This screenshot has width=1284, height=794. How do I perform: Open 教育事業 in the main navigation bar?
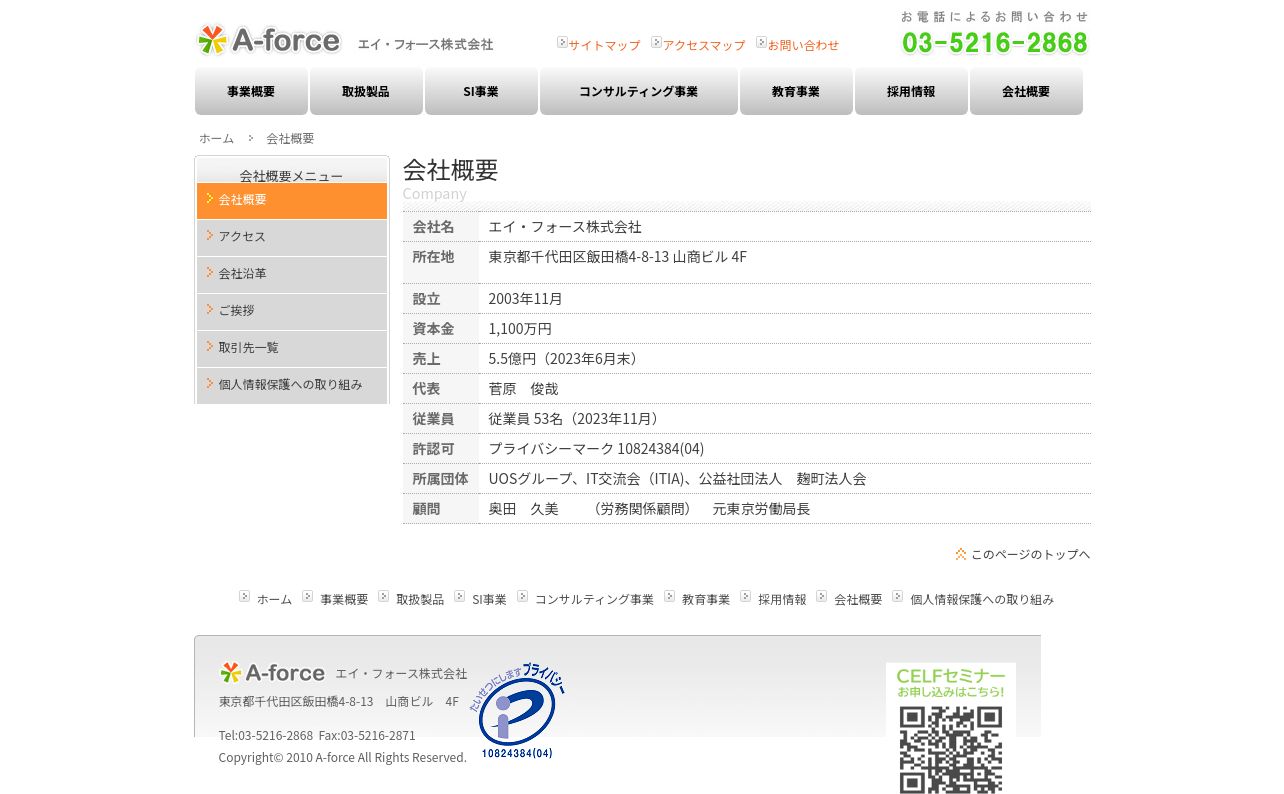click(796, 91)
